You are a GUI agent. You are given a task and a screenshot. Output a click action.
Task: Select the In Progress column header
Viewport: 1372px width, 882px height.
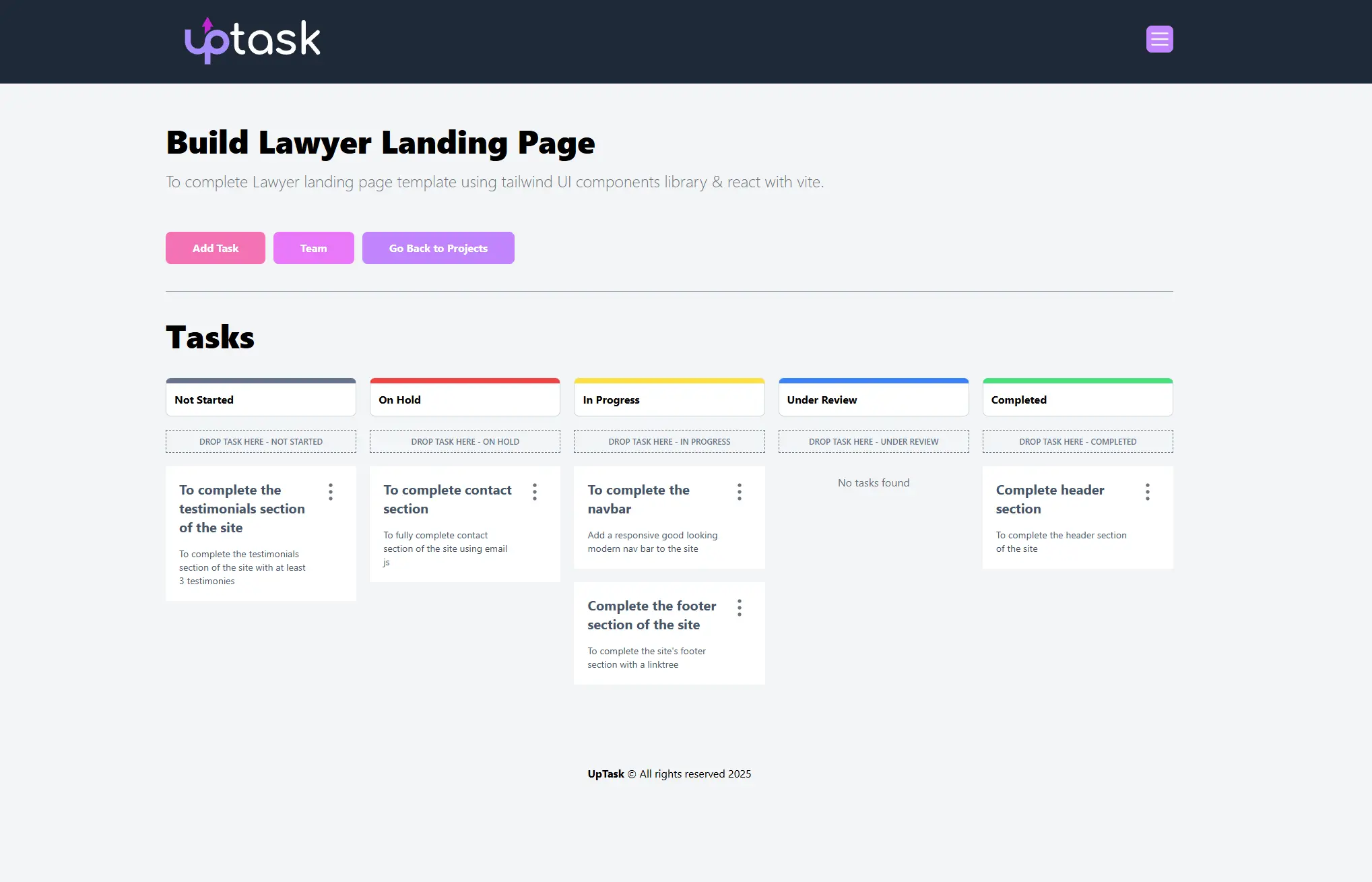tap(669, 399)
